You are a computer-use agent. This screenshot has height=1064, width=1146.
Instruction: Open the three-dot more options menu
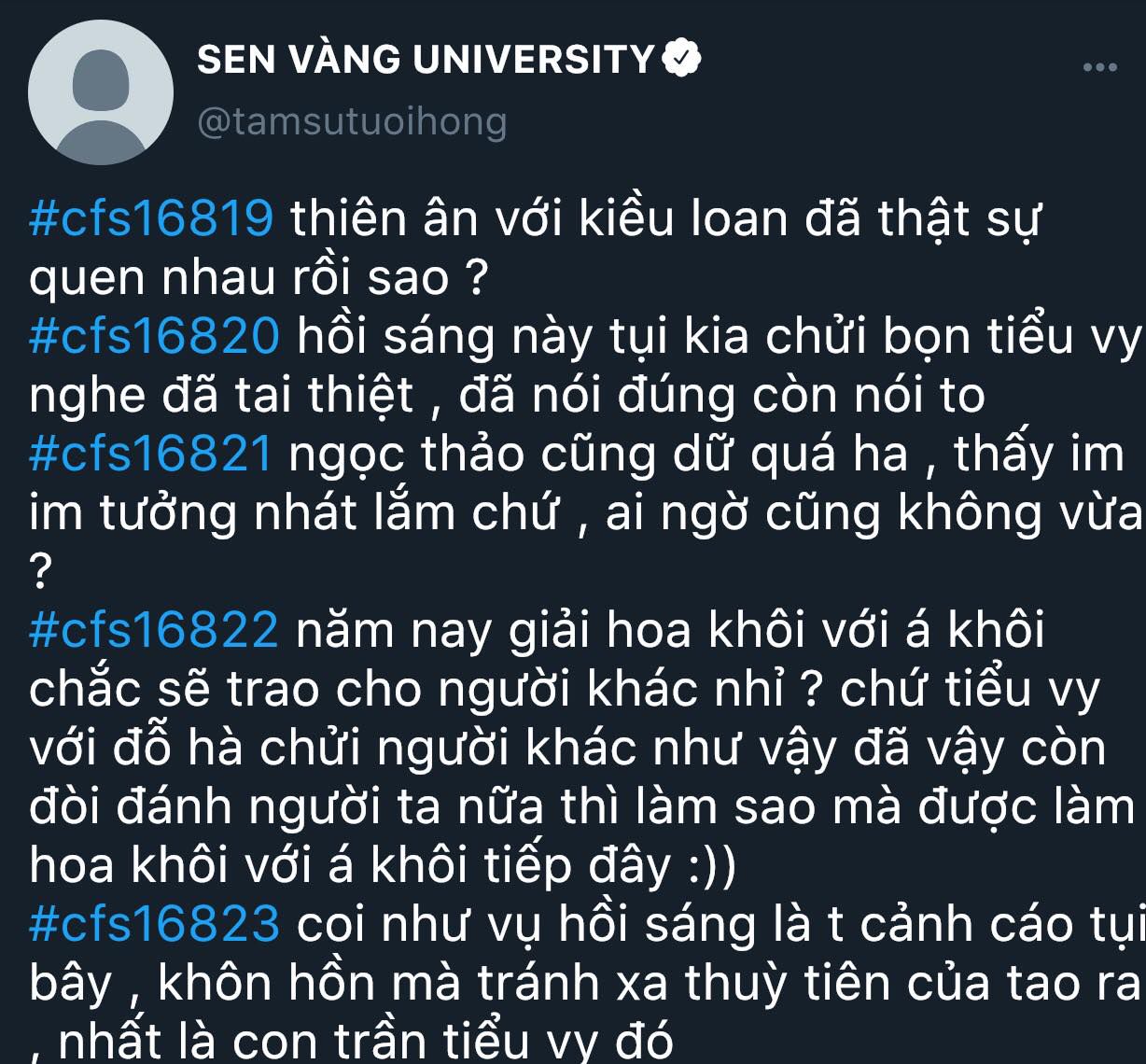coord(1099,67)
